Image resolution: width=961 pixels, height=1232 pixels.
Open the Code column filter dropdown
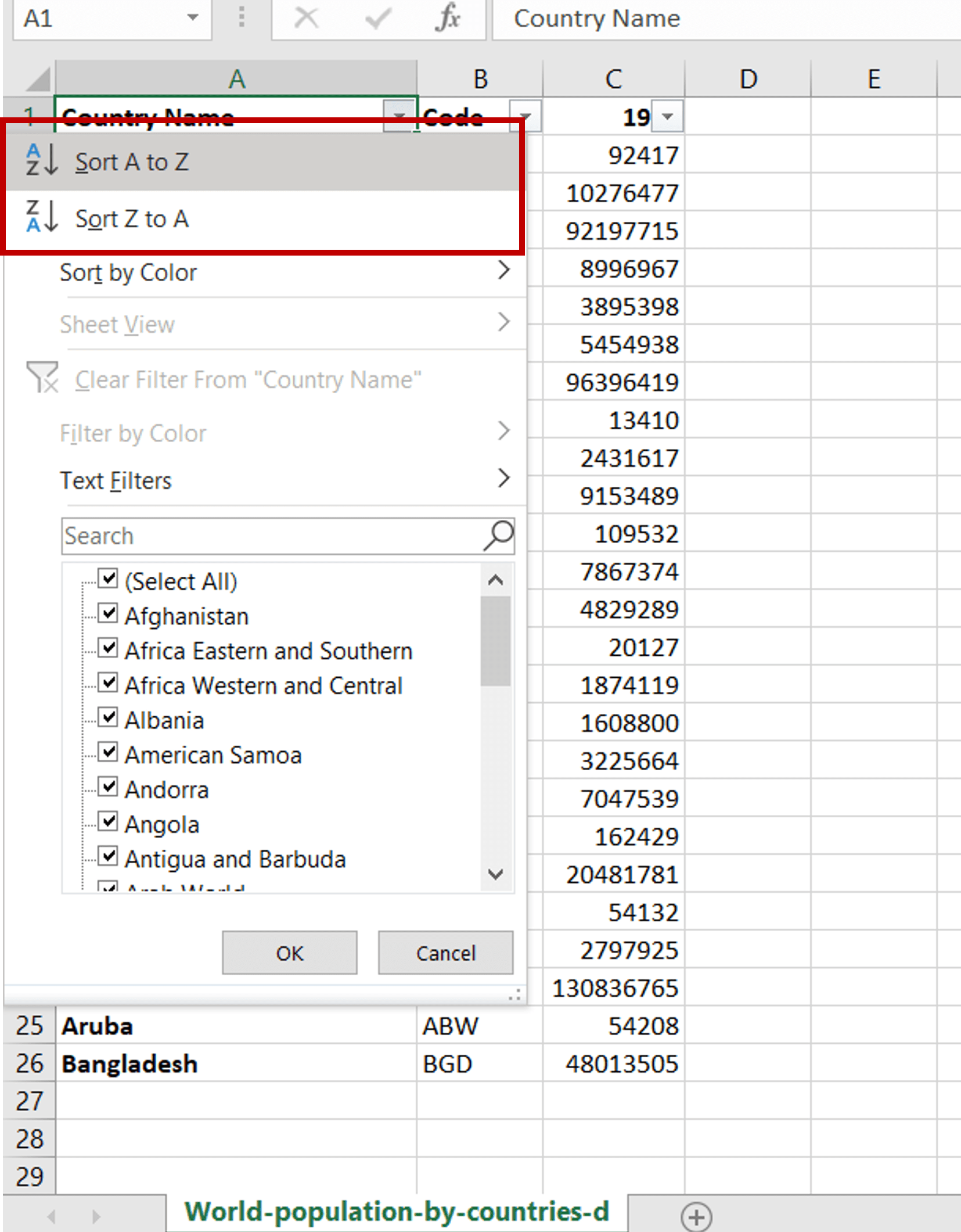pyautogui.click(x=526, y=116)
